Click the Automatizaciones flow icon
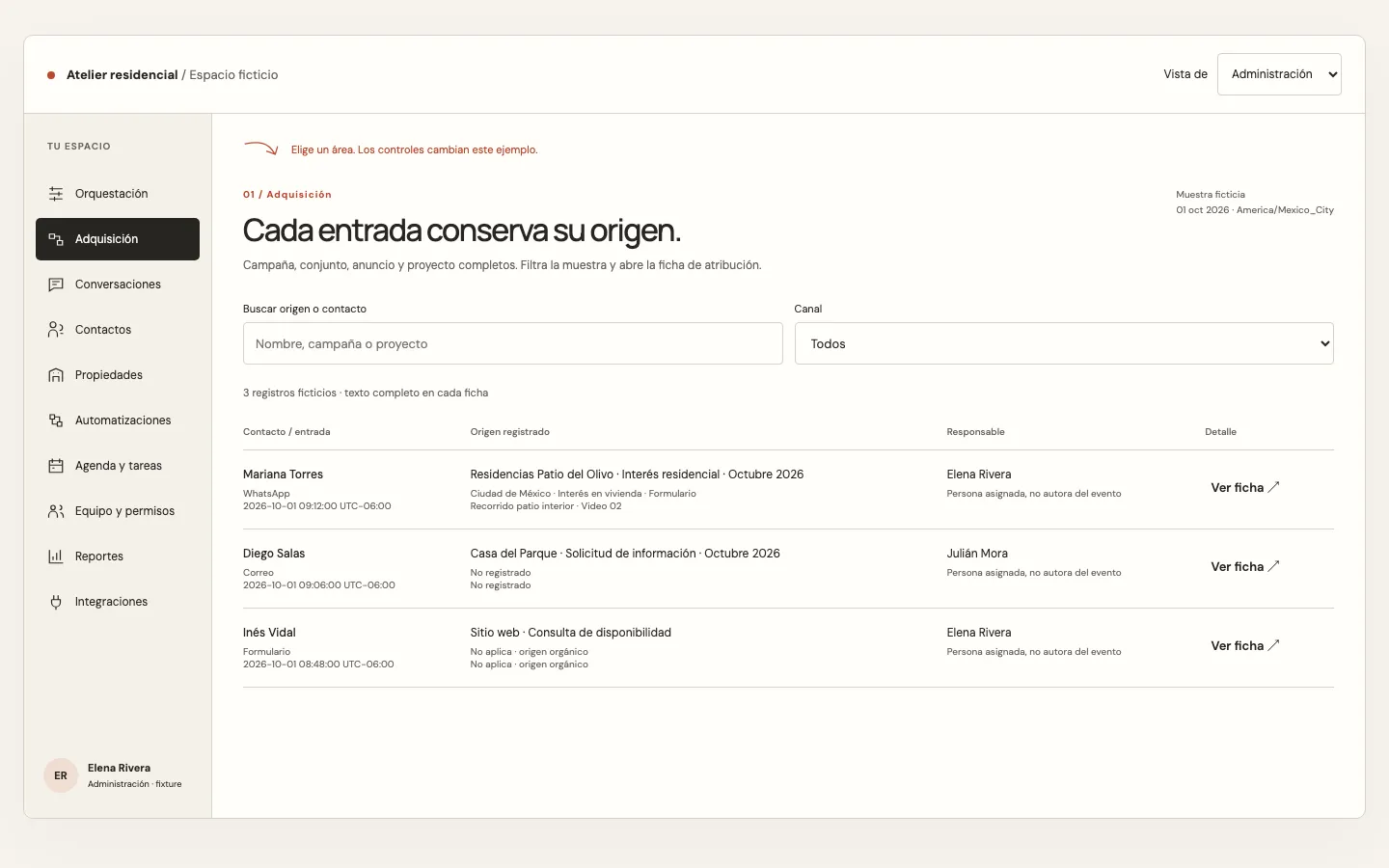Image resolution: width=1389 pixels, height=868 pixels. pyautogui.click(x=56, y=420)
